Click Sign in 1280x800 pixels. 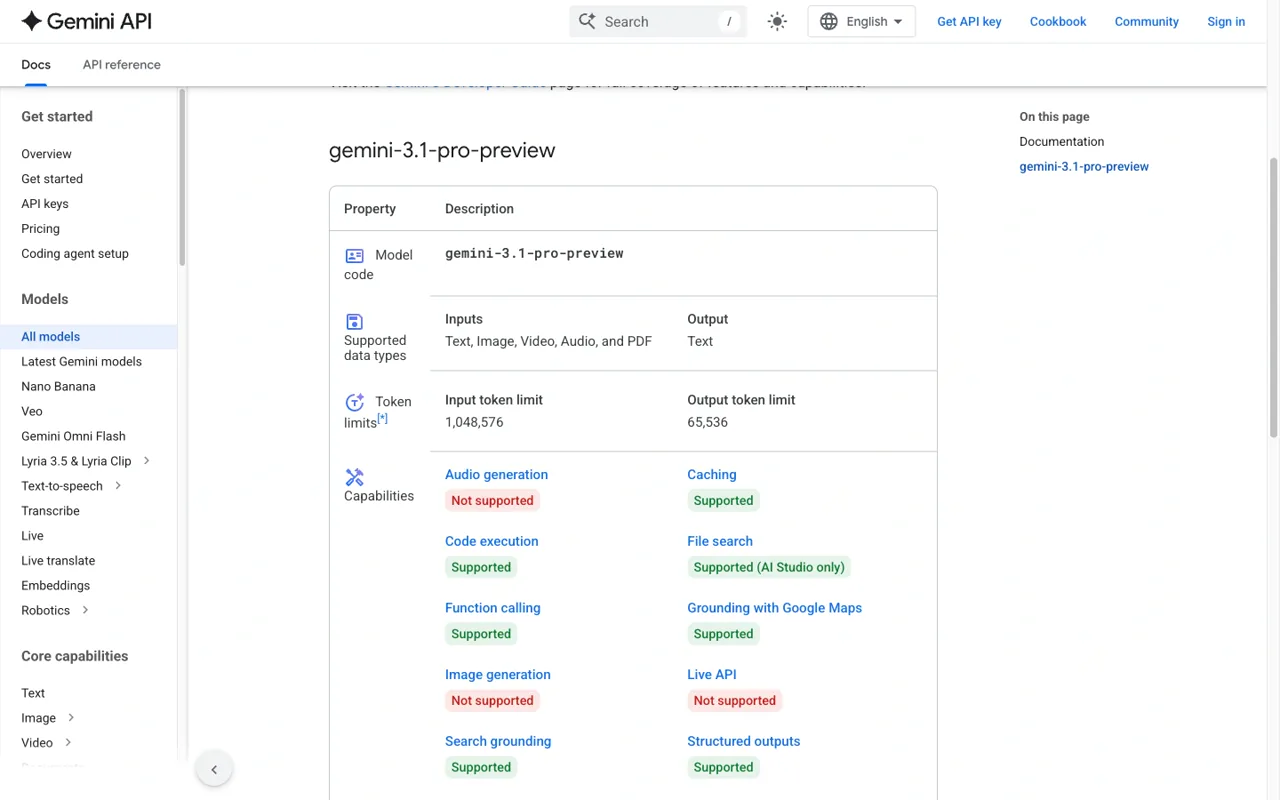pos(1226,21)
